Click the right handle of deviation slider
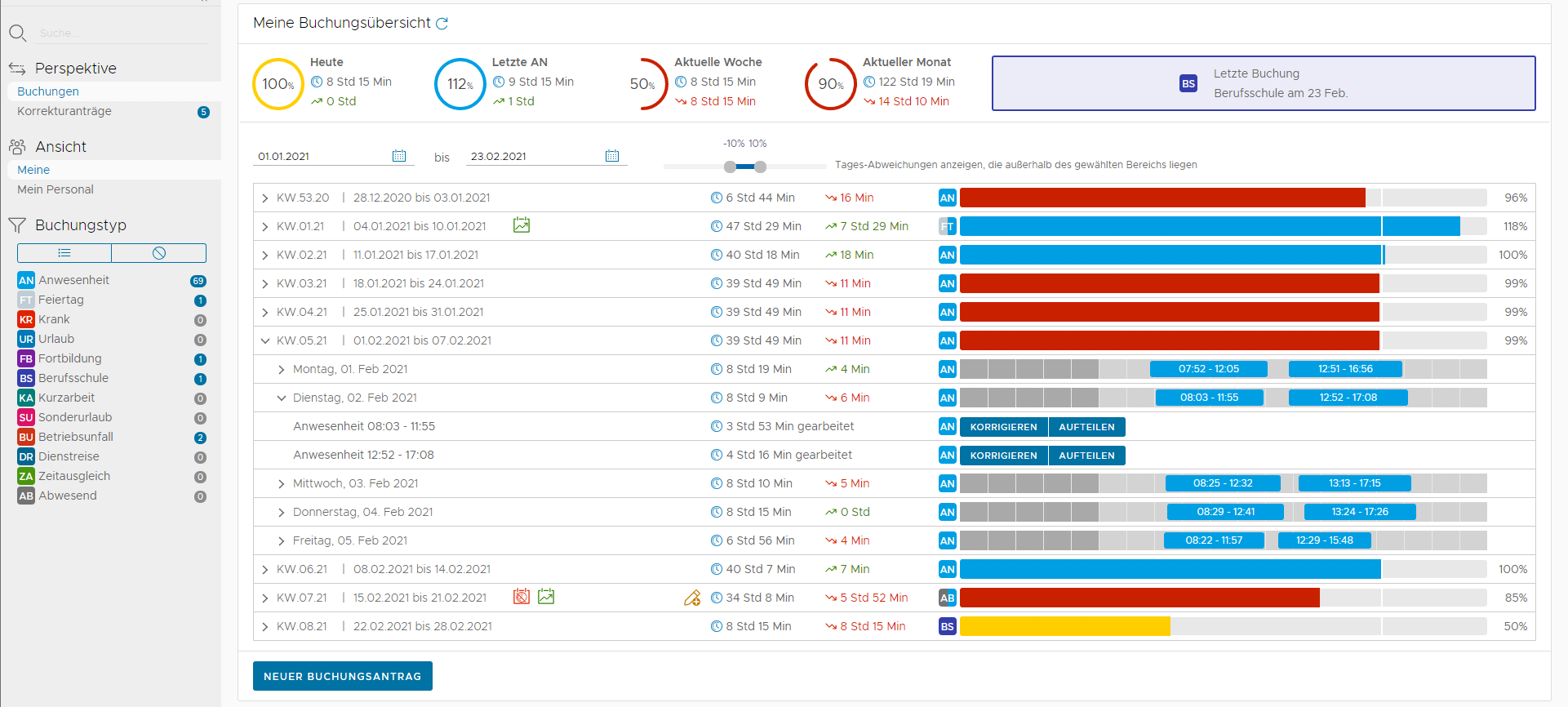Viewport: 1568px width, 707px height. point(760,167)
